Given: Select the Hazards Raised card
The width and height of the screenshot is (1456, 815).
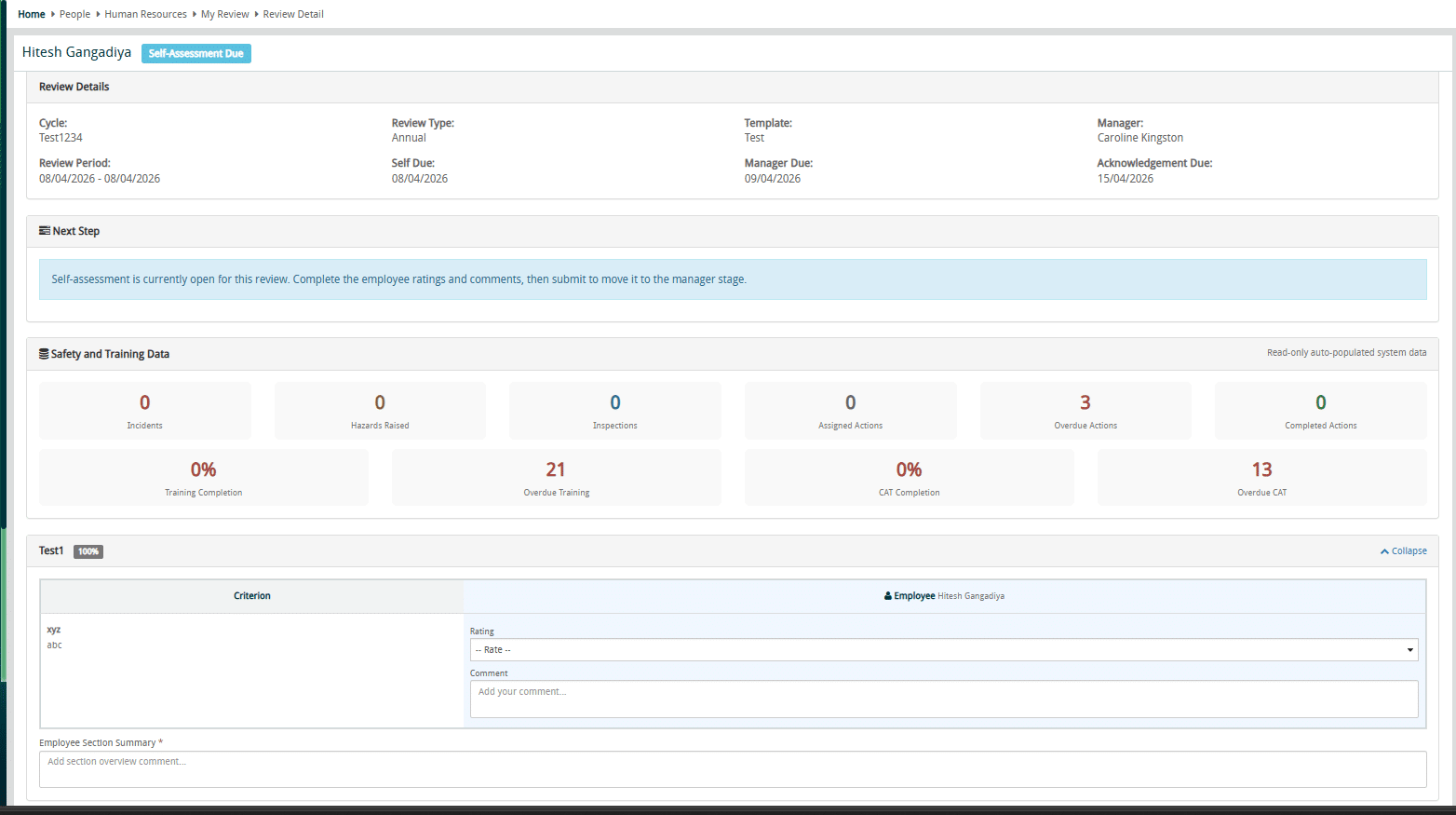Looking at the screenshot, I should [380, 411].
